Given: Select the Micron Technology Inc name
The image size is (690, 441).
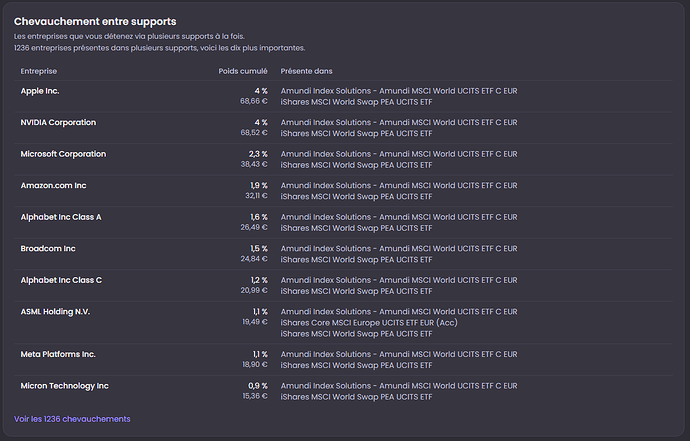Looking at the screenshot, I should tap(65, 386).
